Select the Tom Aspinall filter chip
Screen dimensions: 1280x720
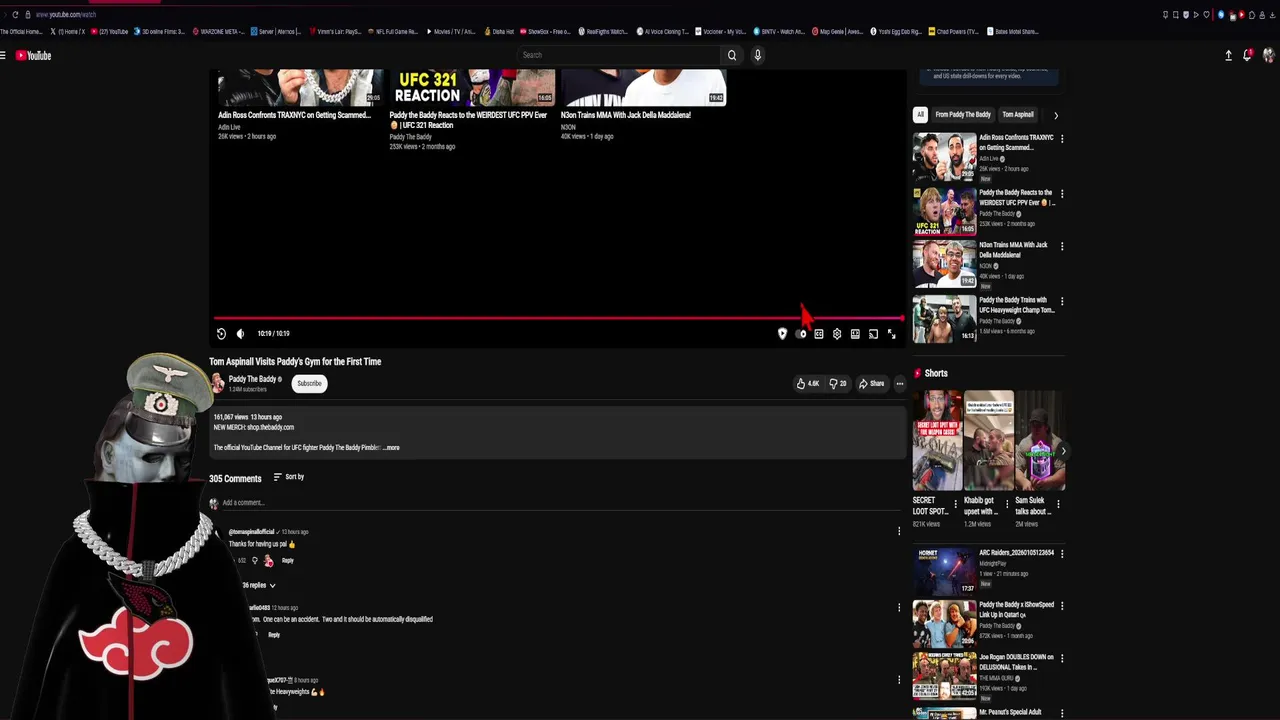(x=1018, y=115)
